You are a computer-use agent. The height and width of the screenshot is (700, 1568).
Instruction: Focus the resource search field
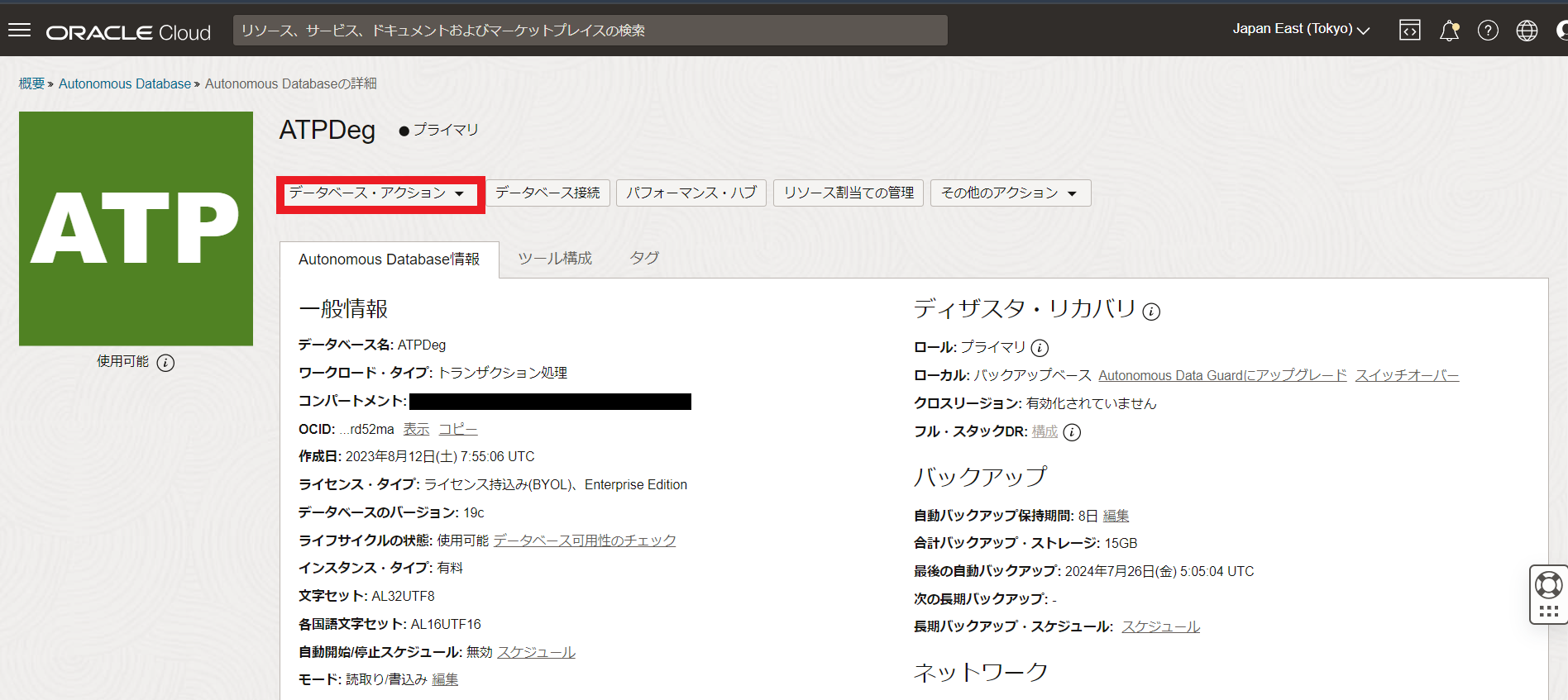tap(590, 31)
